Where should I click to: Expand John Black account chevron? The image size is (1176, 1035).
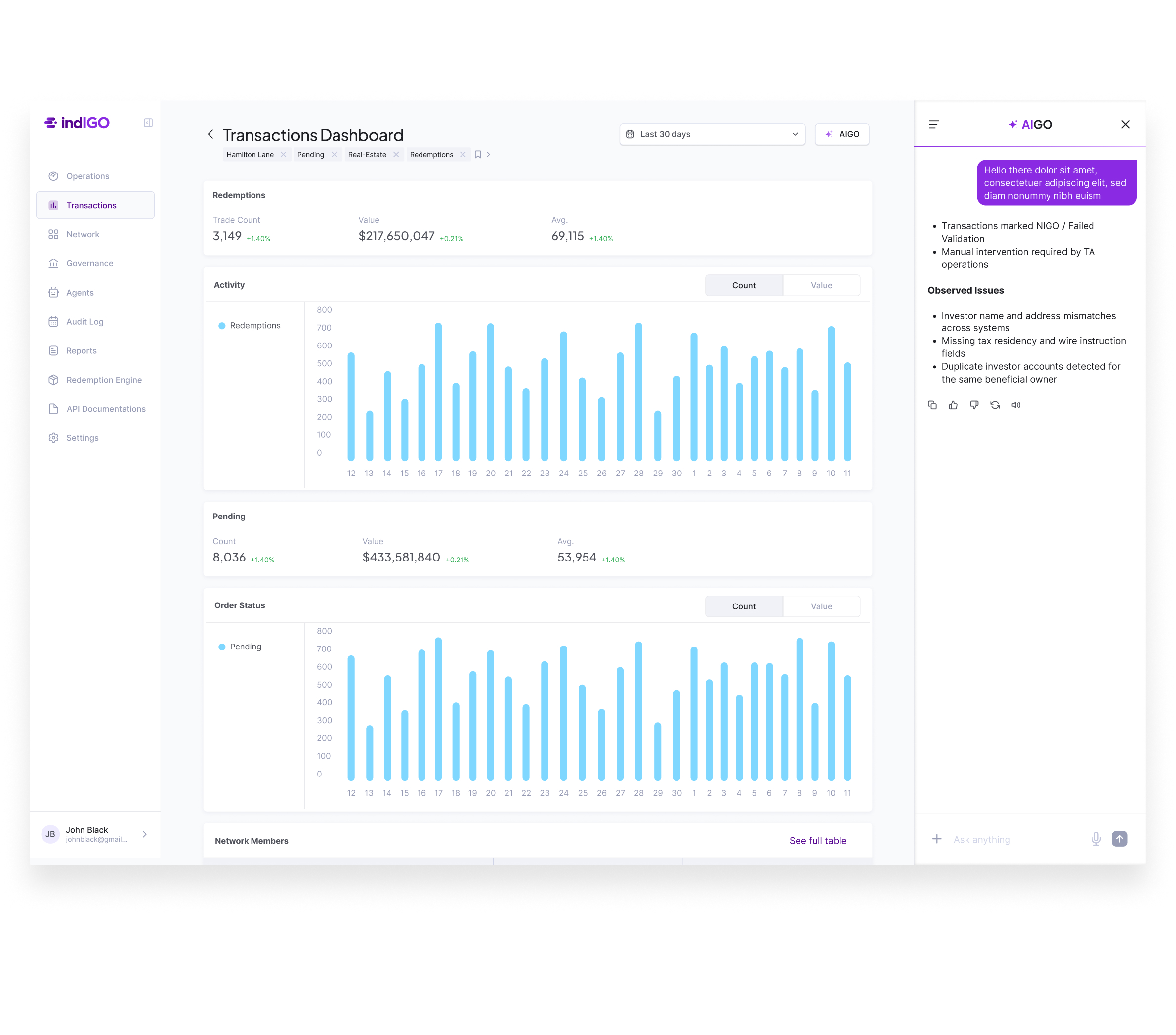tap(144, 835)
